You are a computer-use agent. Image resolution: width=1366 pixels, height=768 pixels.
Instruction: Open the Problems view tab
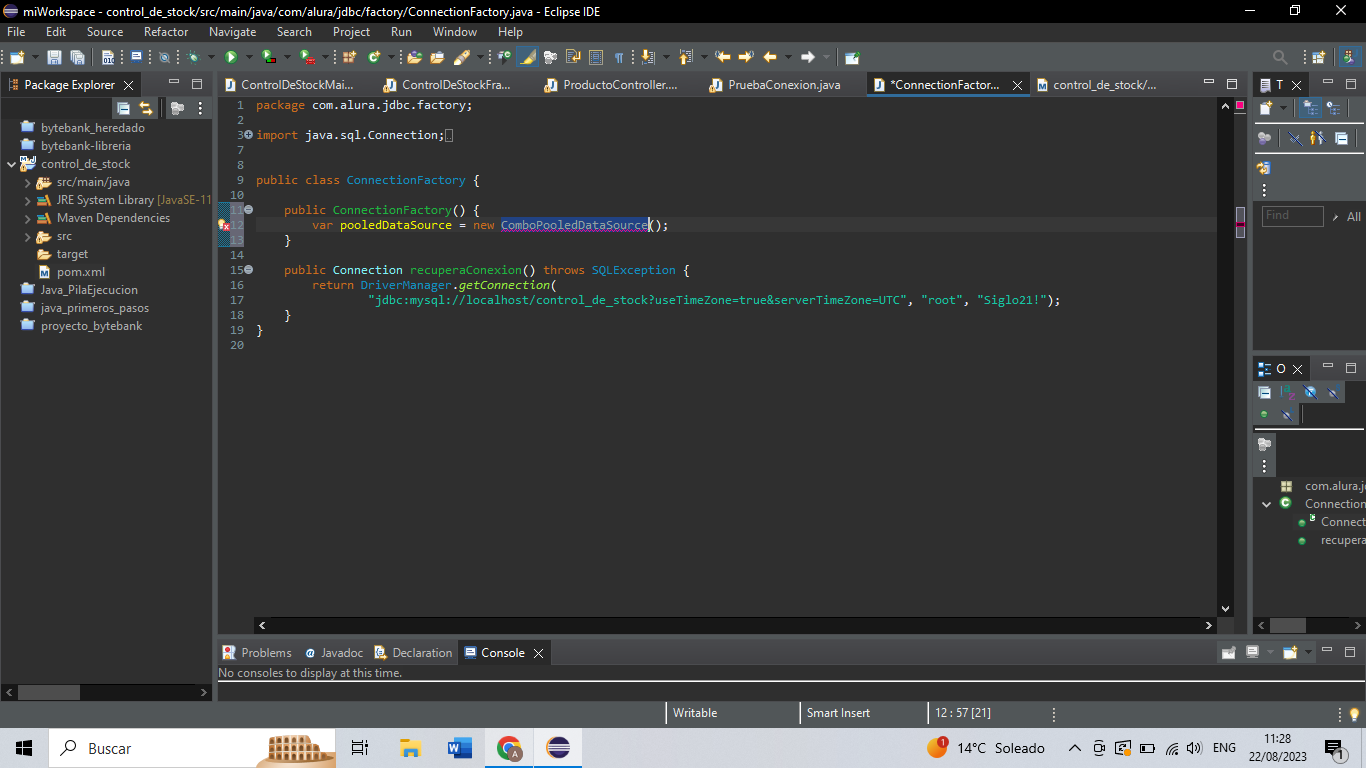257,653
